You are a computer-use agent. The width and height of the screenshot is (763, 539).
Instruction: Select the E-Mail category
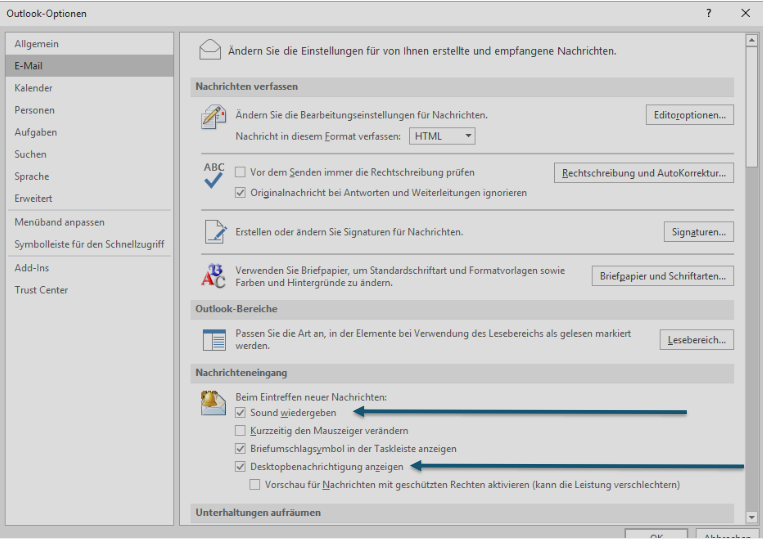coord(90,66)
